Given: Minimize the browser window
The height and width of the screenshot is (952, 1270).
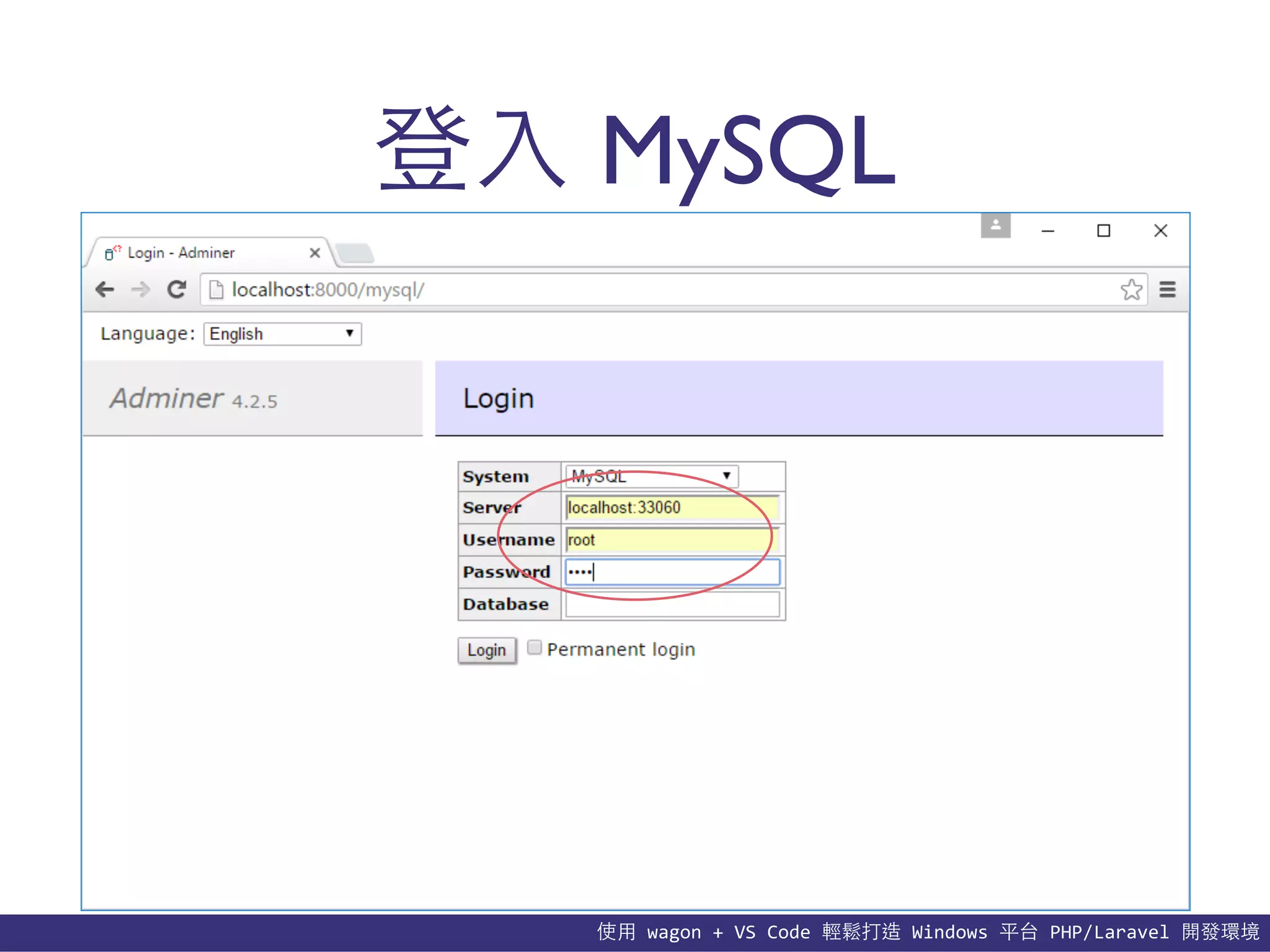Looking at the screenshot, I should click(1048, 231).
